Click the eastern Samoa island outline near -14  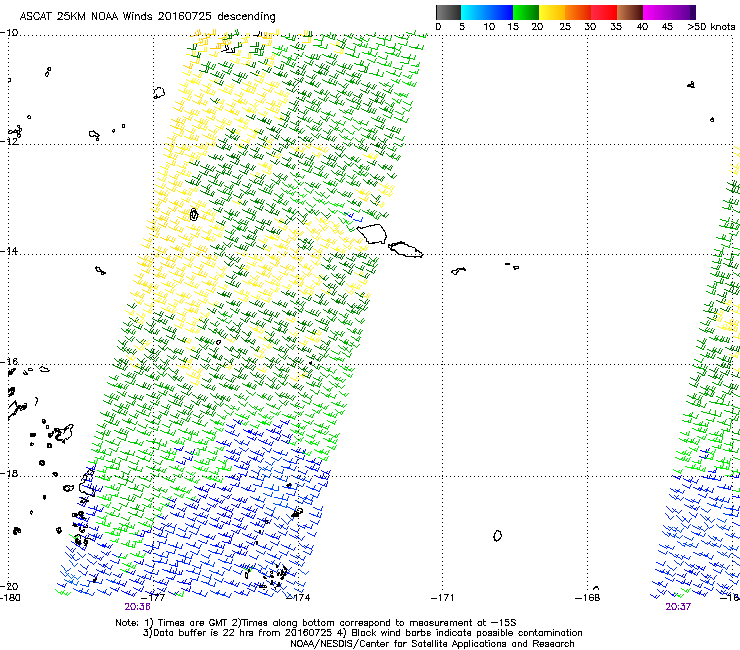tap(406, 249)
